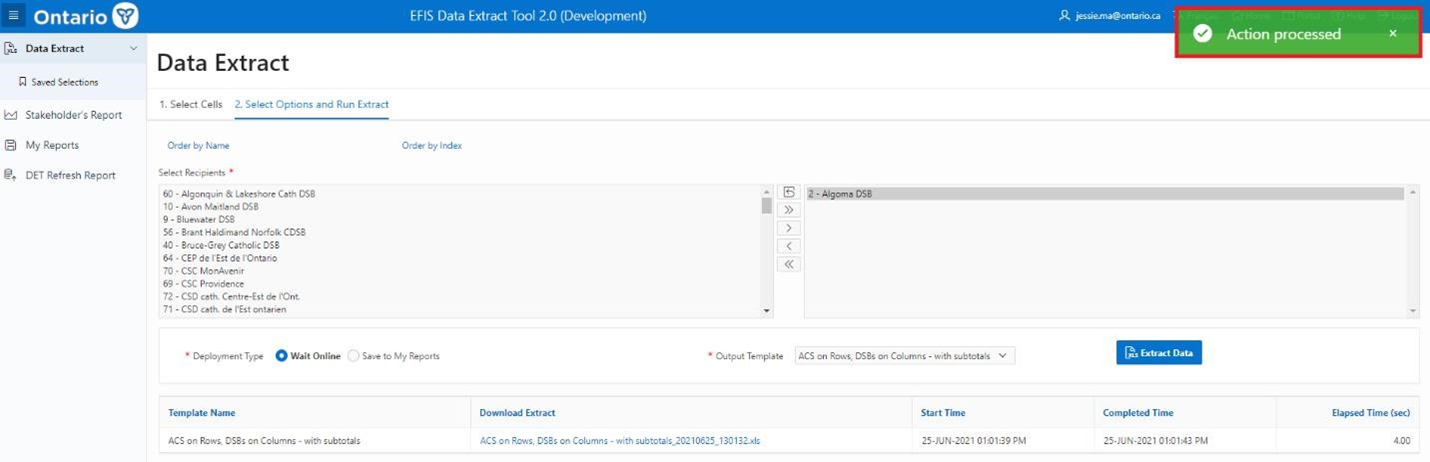Click the remove selected left single arrow
The image size is (1430, 462).
coord(789,246)
